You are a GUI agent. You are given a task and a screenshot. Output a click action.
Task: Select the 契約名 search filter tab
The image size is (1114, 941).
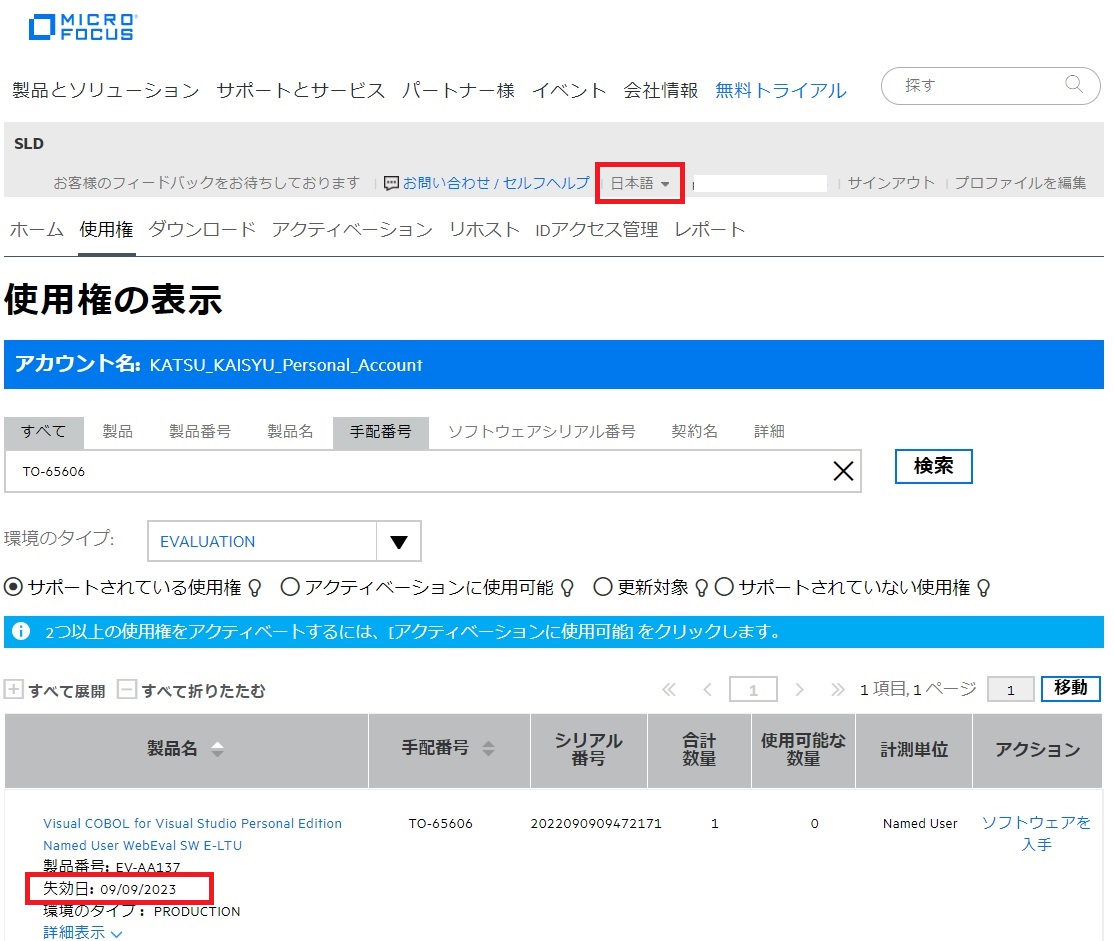pyautogui.click(x=694, y=431)
